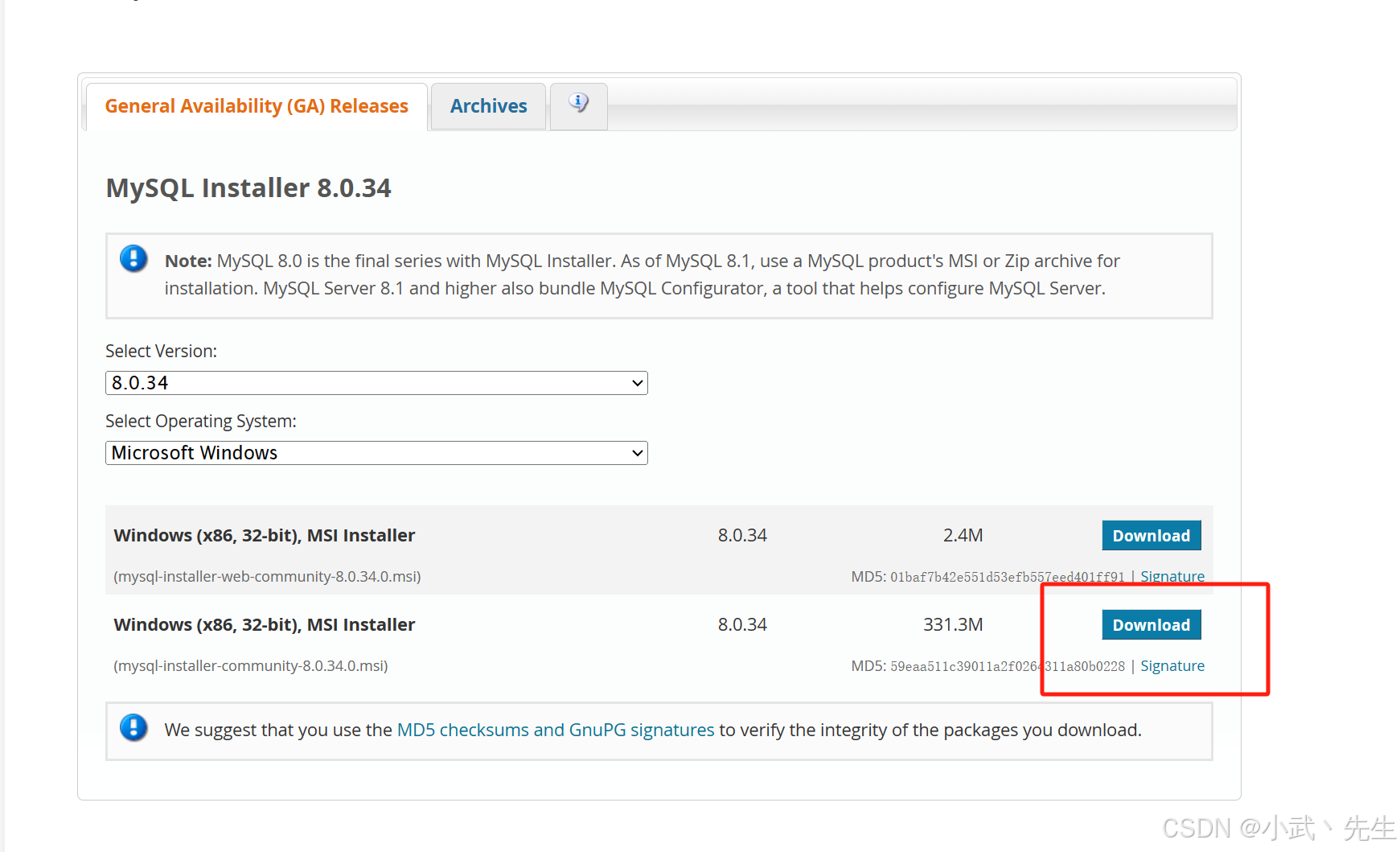The image size is (1400, 852).
Task: Open the Select Version dropdown showing 8.0.34
Action: click(376, 383)
